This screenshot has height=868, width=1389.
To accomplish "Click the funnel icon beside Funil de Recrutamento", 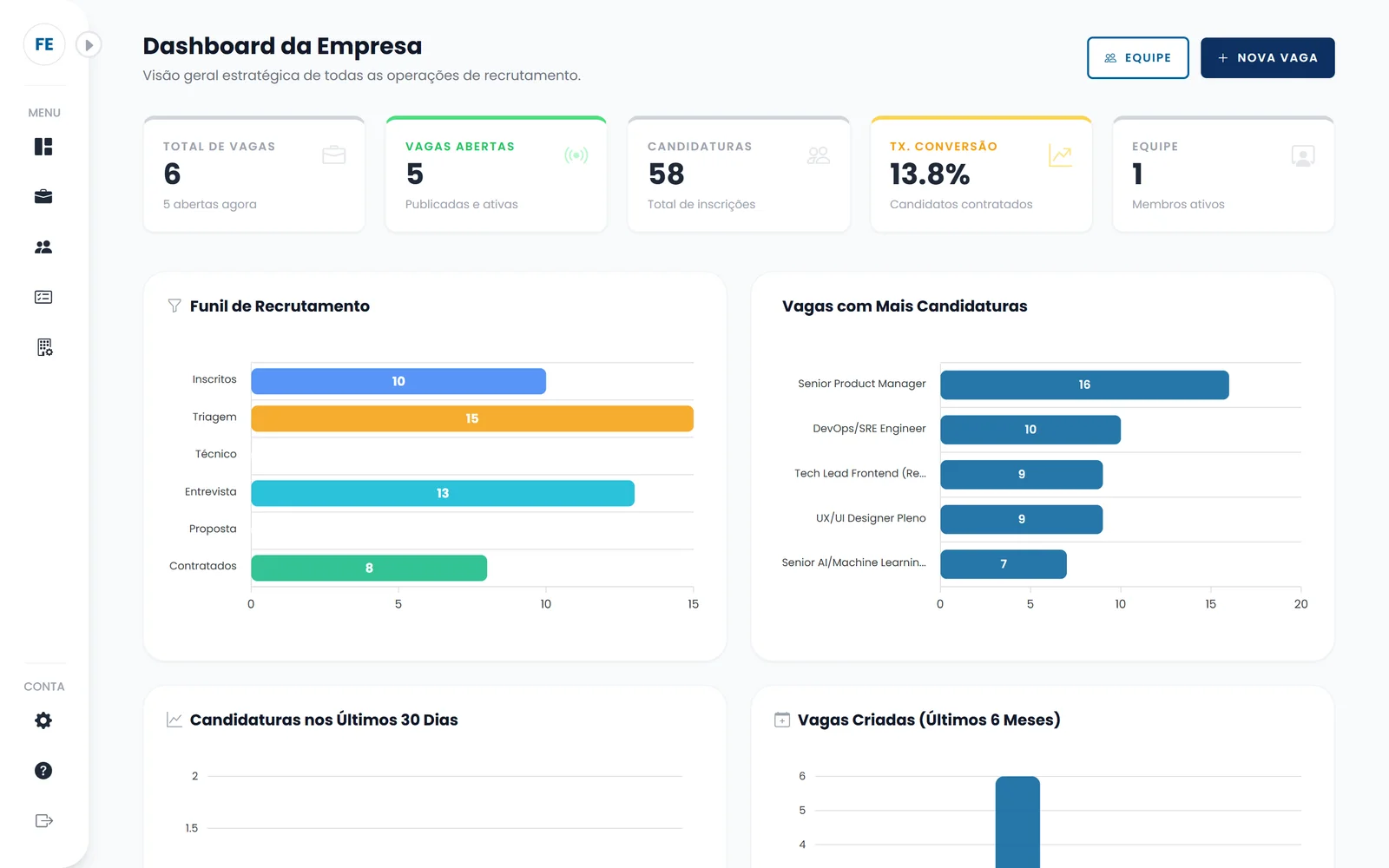I will click(x=174, y=306).
